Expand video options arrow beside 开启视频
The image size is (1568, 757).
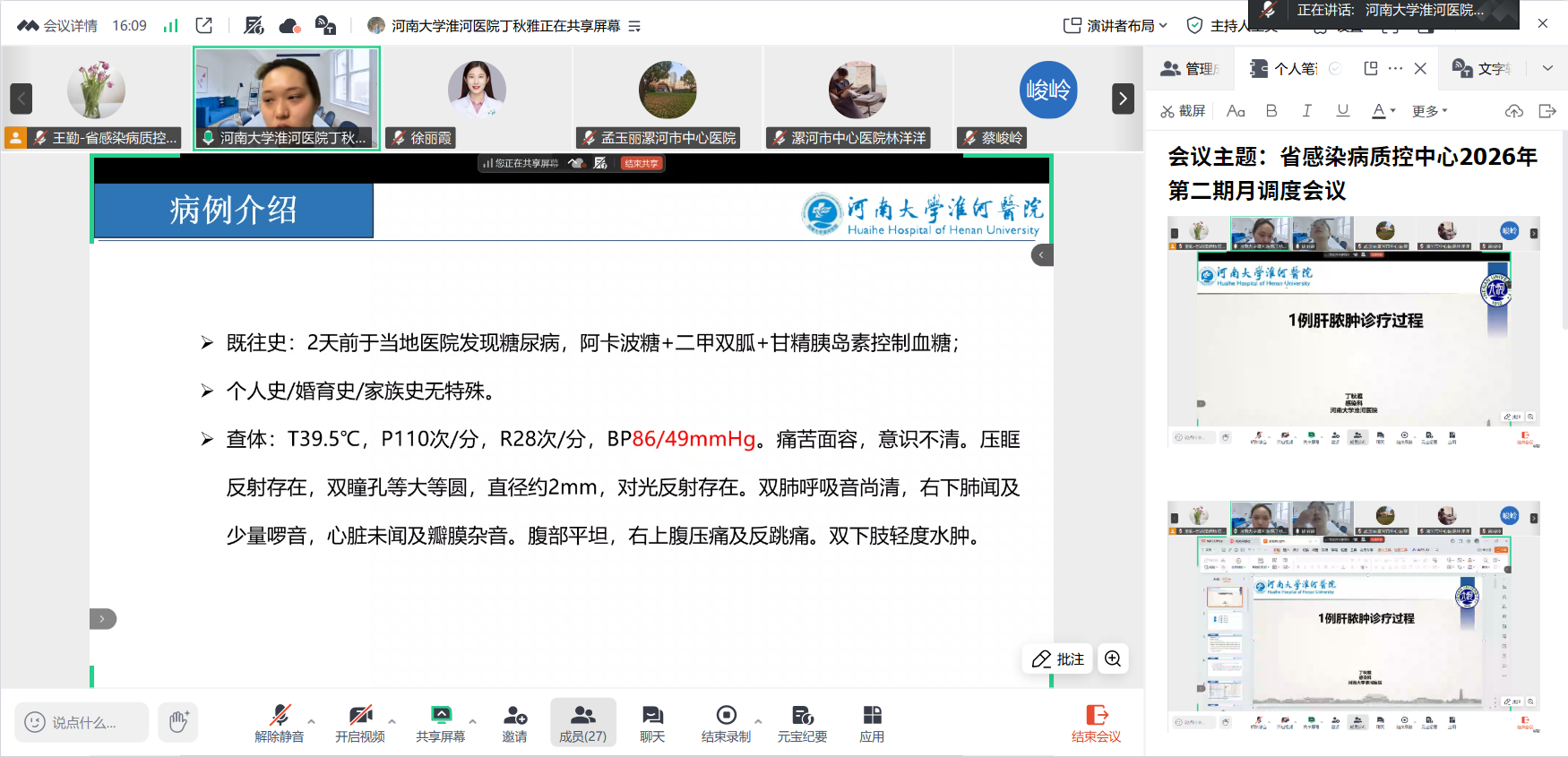pyautogui.click(x=392, y=720)
